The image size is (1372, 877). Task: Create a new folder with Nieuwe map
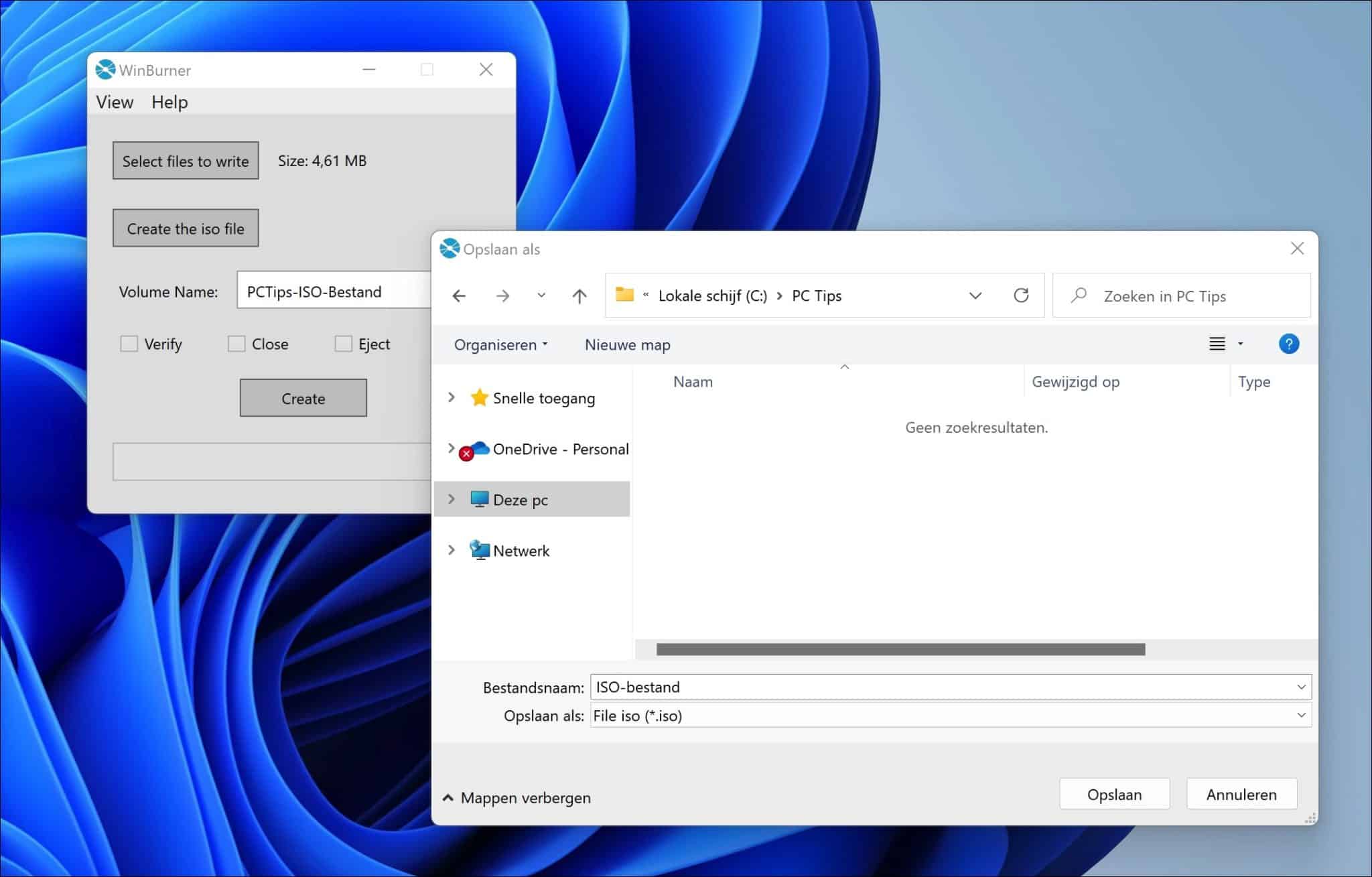point(626,344)
